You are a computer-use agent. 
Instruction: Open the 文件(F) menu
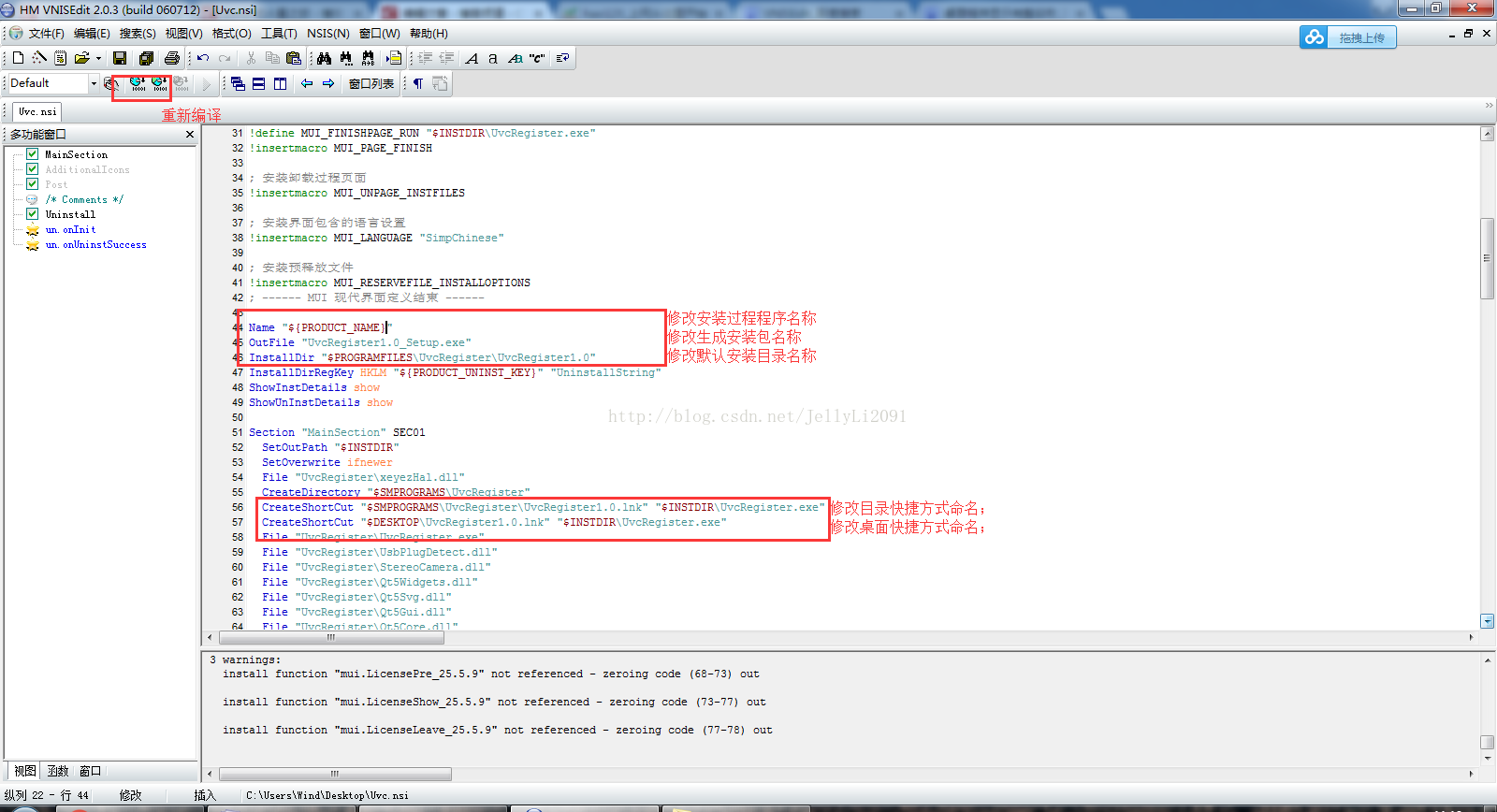coord(47,34)
